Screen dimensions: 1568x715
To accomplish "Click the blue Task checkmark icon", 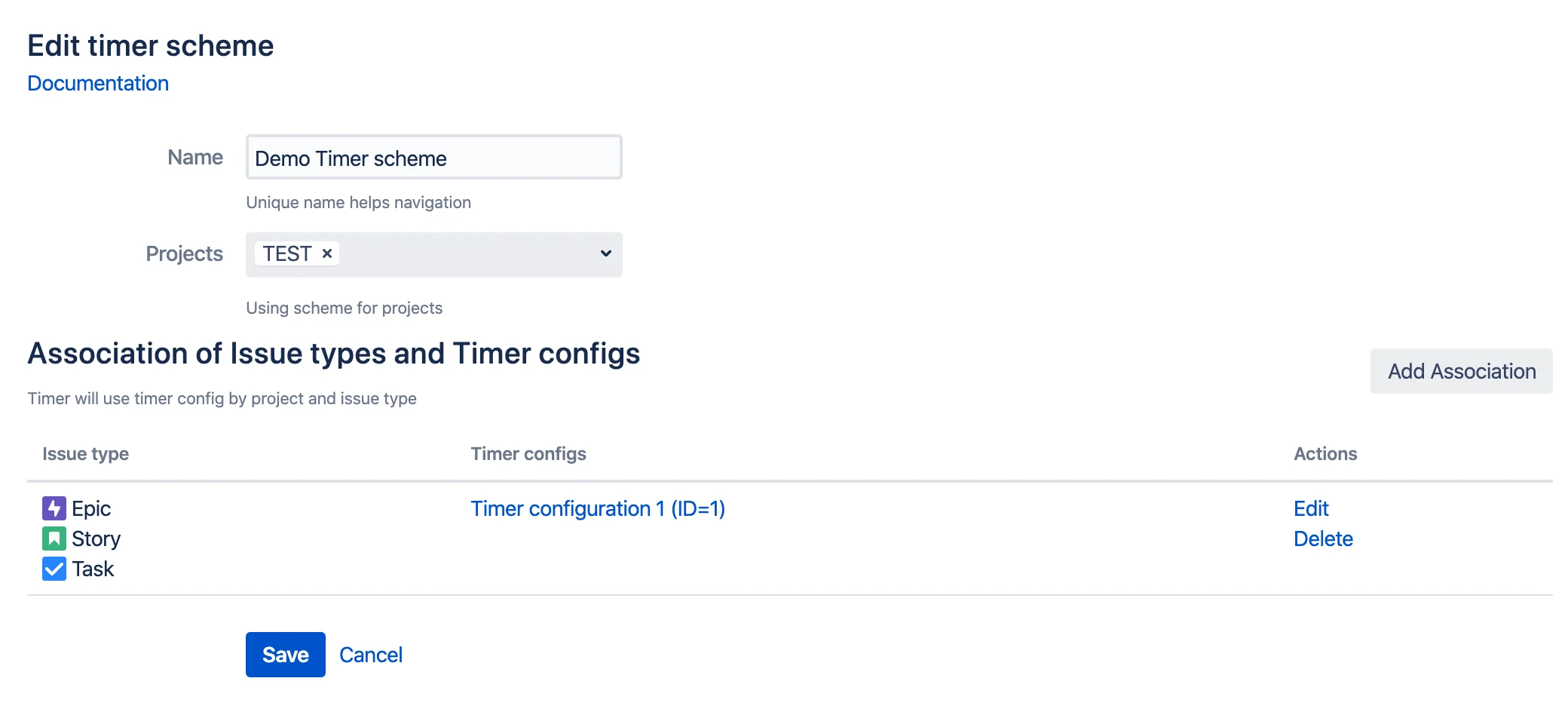I will click(x=54, y=569).
